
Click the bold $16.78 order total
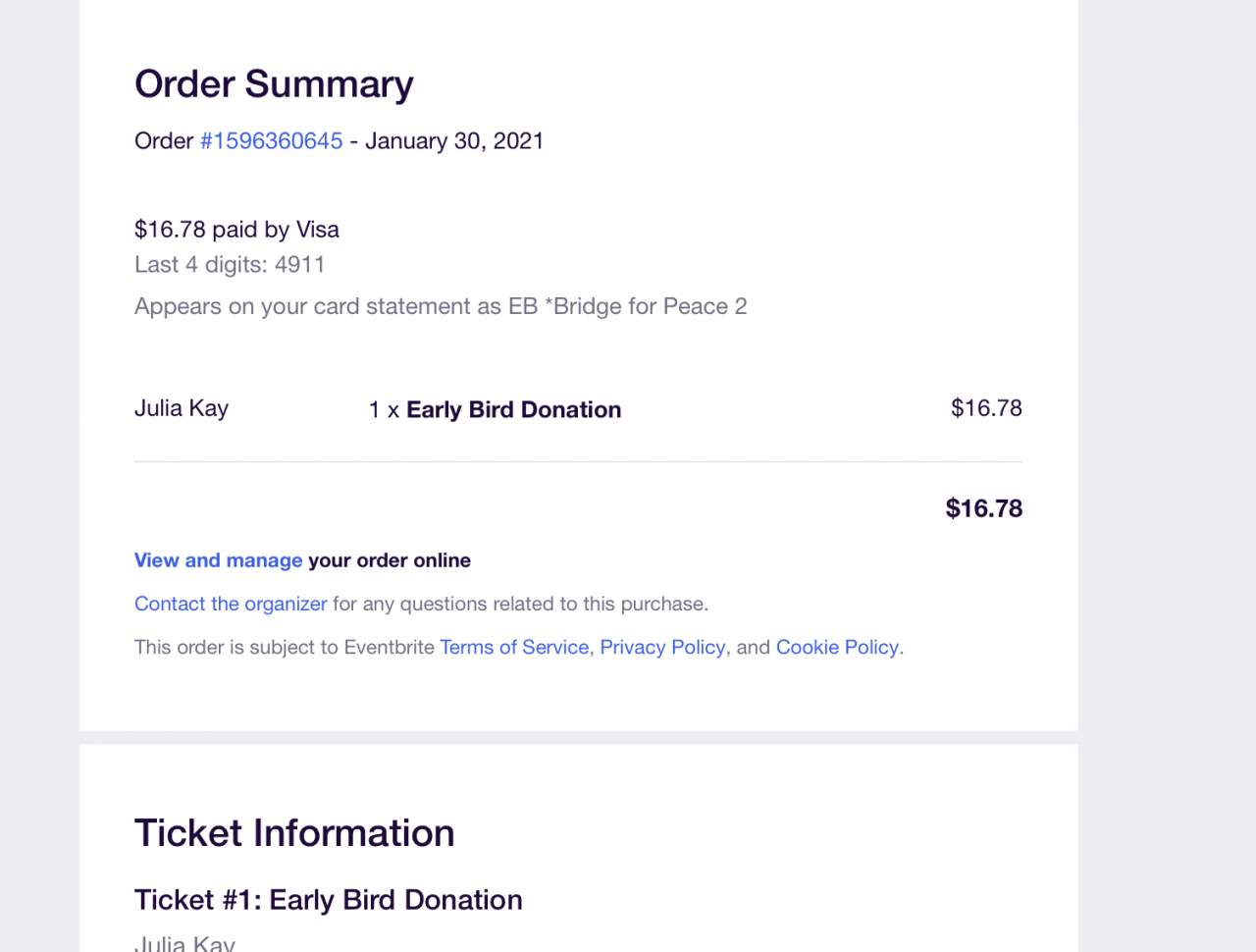click(983, 508)
